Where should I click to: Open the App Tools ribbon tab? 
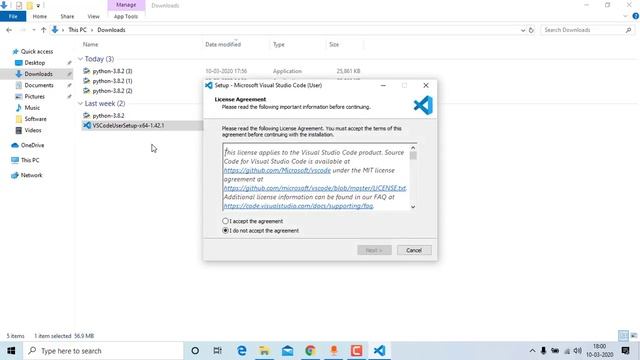click(126, 16)
